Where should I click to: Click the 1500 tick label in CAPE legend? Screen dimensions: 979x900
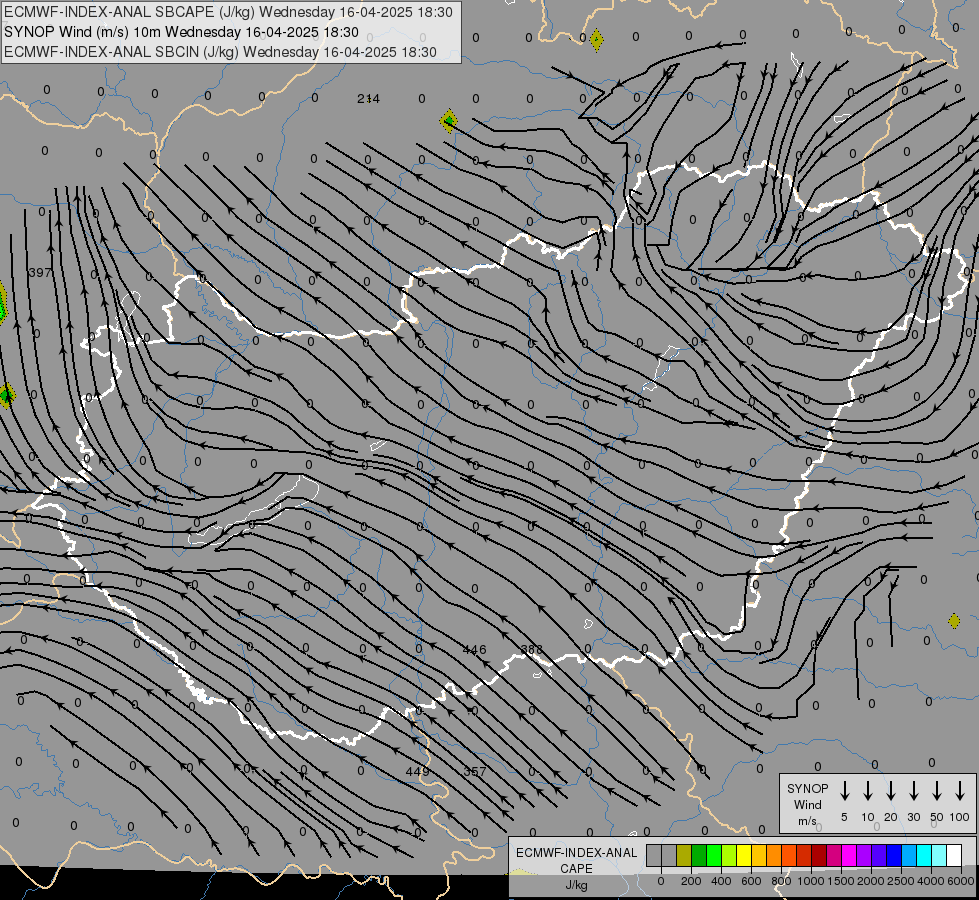(x=841, y=881)
